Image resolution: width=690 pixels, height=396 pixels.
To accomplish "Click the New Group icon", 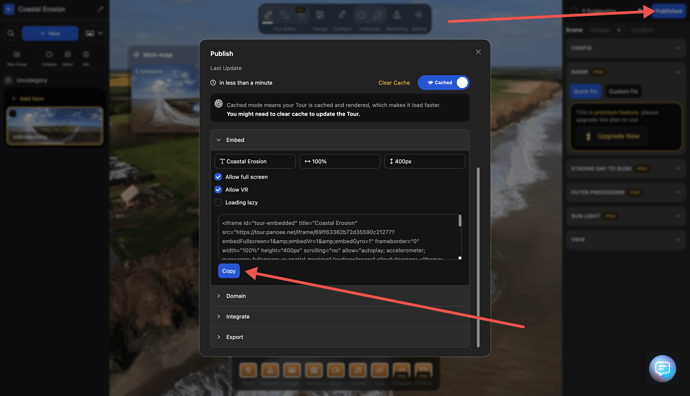I will [17, 58].
